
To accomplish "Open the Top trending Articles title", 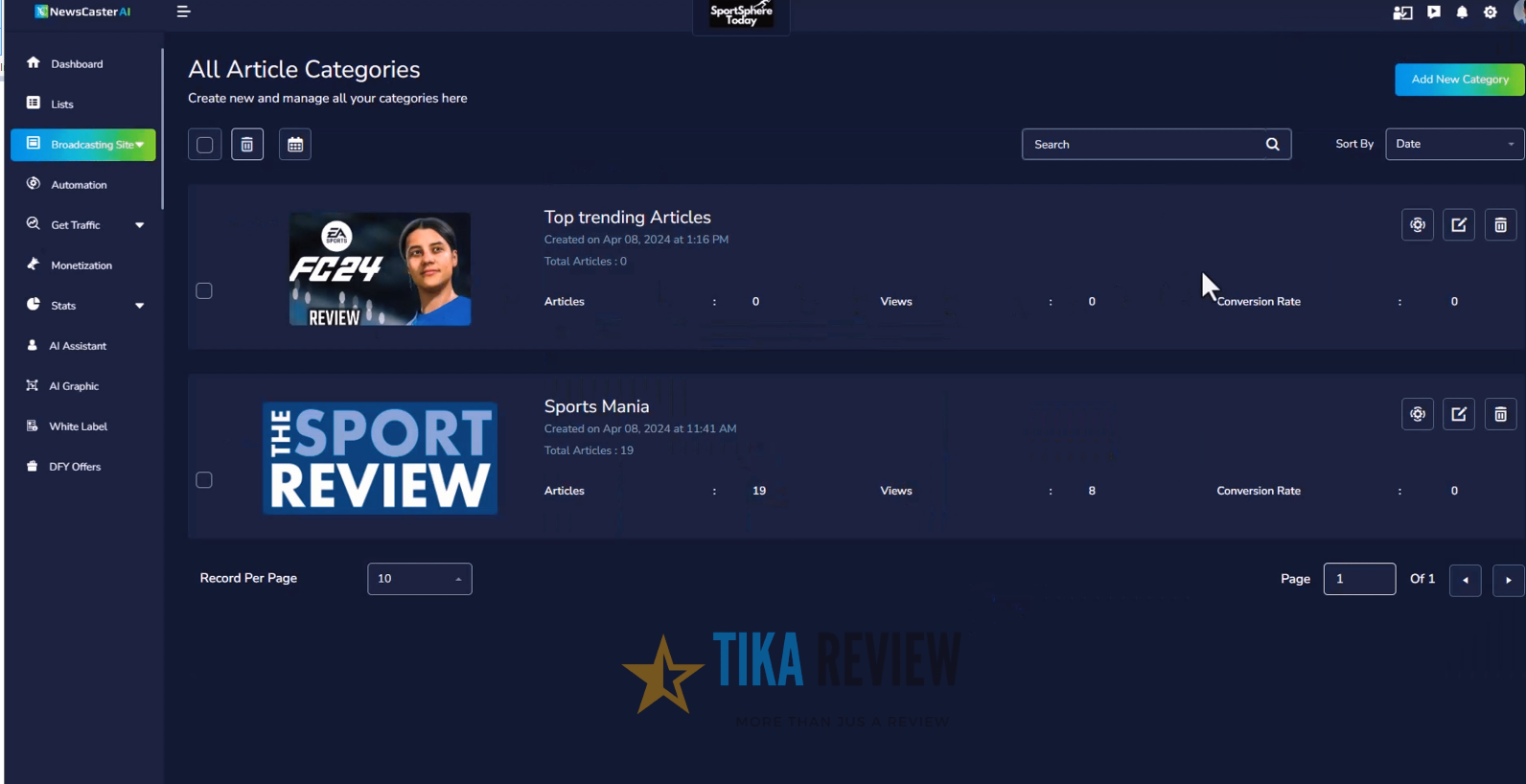I will pyautogui.click(x=627, y=218).
